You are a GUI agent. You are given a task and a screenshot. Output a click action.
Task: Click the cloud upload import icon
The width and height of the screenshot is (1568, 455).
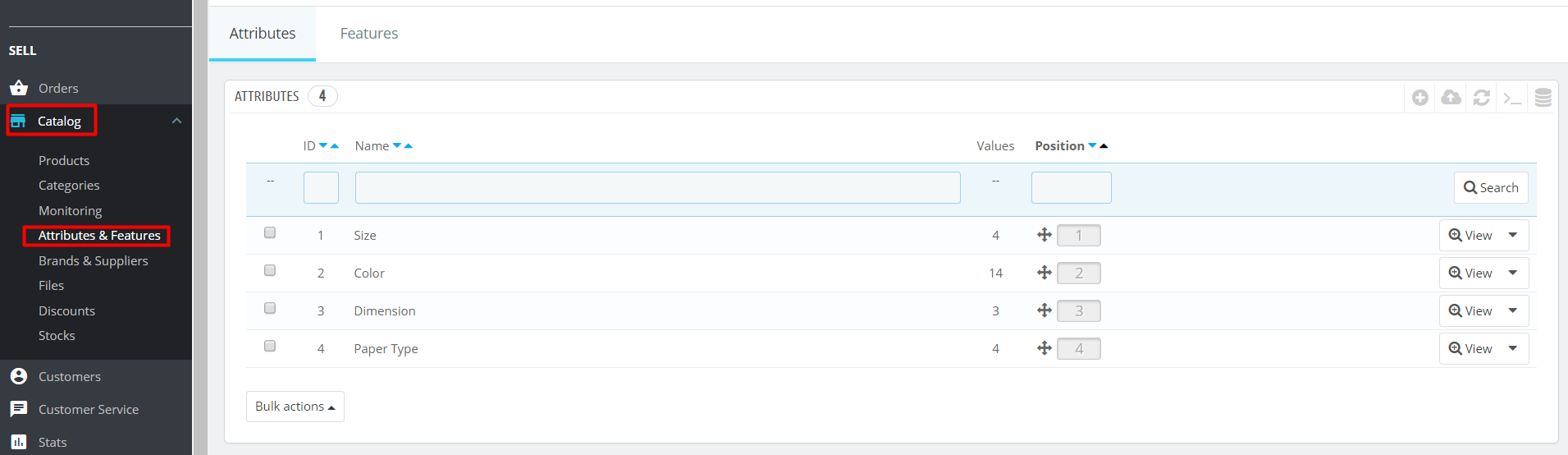[x=1451, y=98]
